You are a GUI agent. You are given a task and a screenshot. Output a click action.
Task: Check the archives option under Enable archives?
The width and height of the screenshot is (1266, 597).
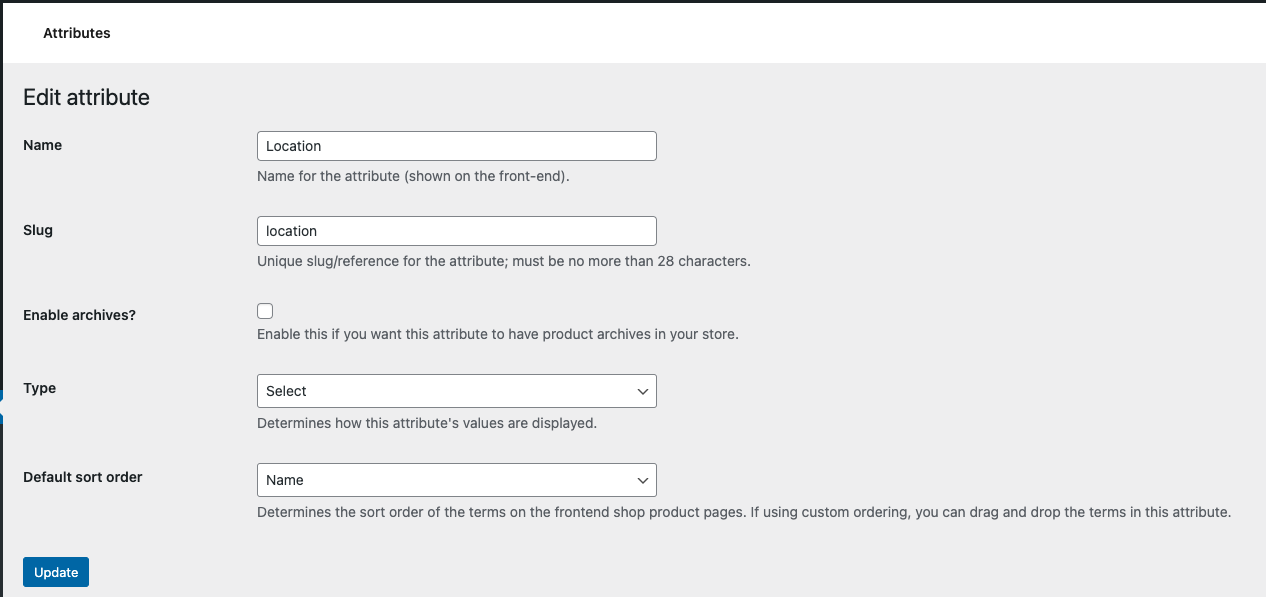click(265, 310)
